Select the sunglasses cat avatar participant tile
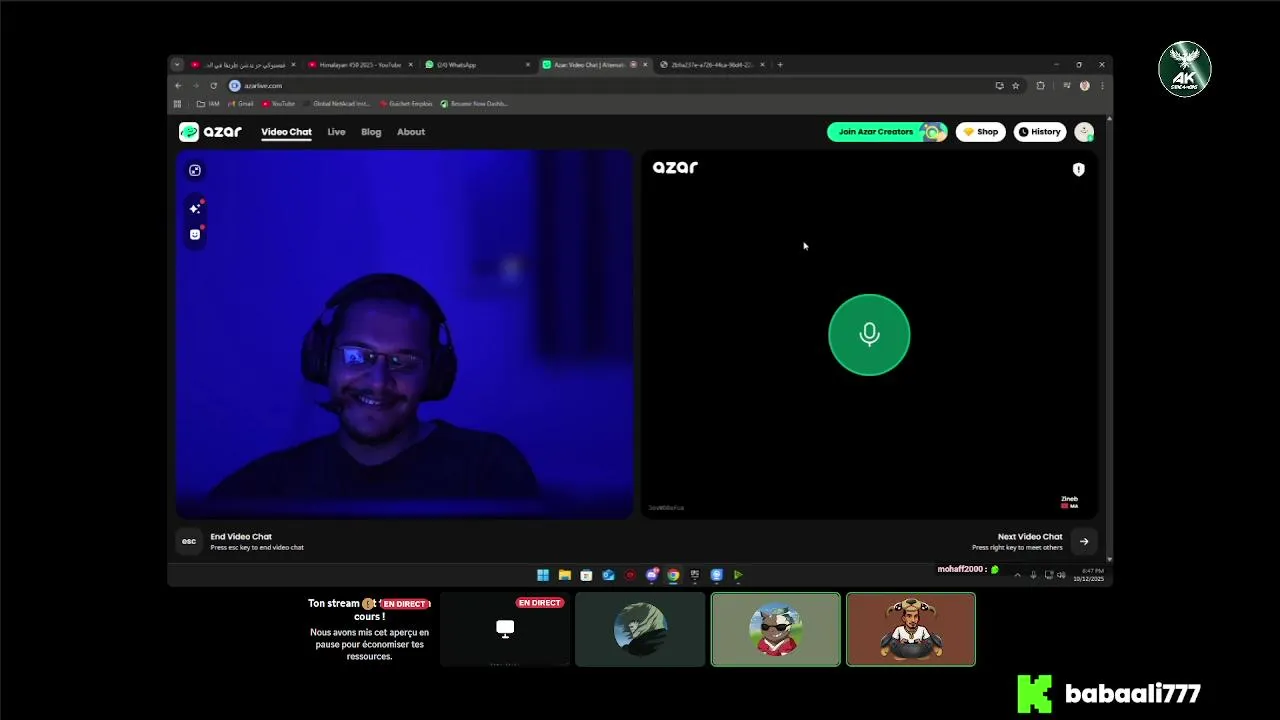Screen dimensions: 1280x720 [x=776, y=629]
